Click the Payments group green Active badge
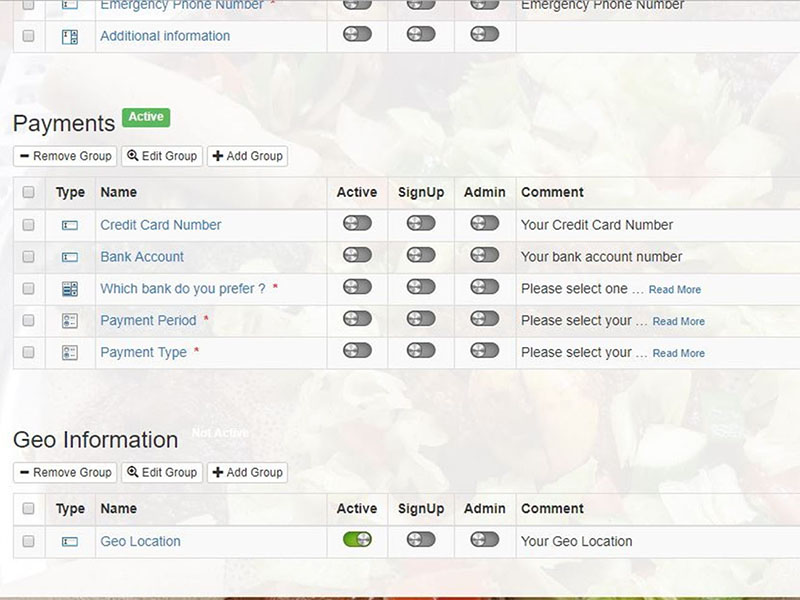Screen dimensions: 800x600 [x=146, y=117]
